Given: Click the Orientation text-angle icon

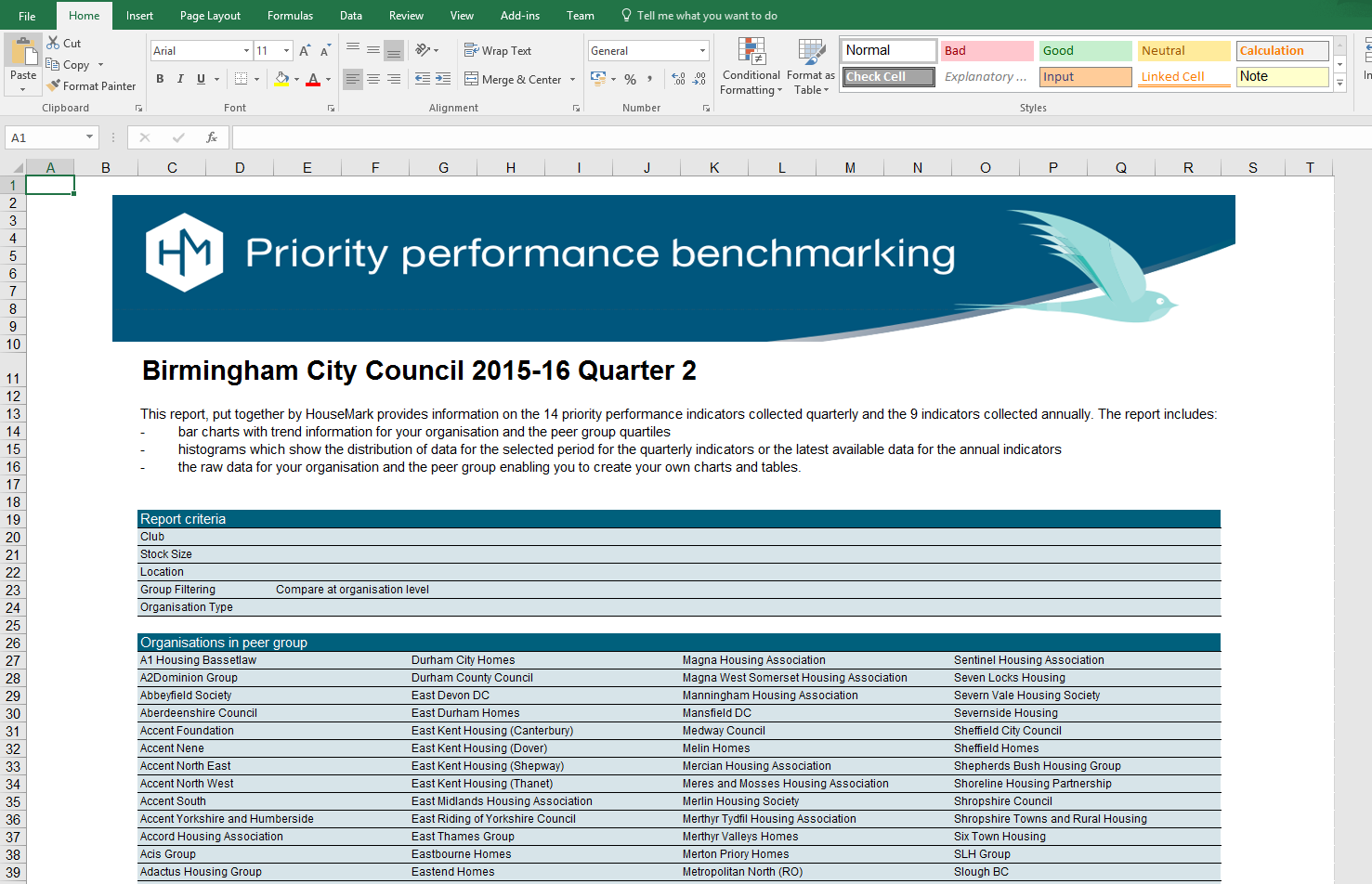Looking at the screenshot, I should click(423, 50).
